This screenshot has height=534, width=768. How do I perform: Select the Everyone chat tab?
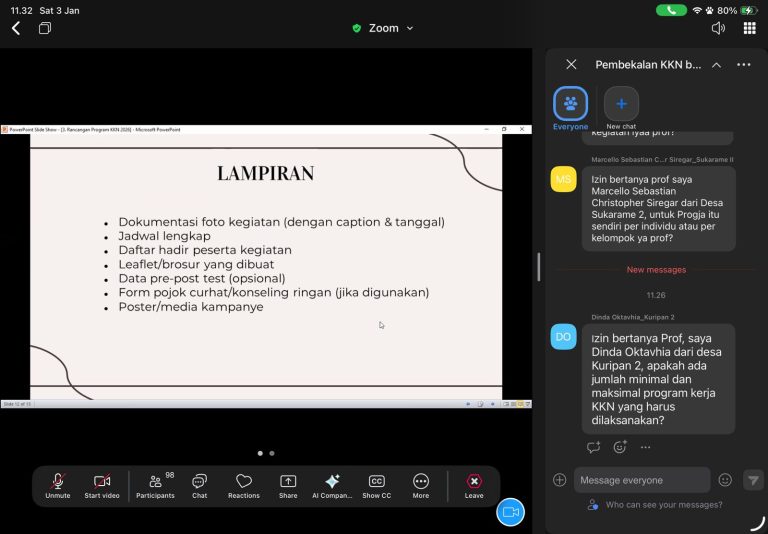point(571,106)
